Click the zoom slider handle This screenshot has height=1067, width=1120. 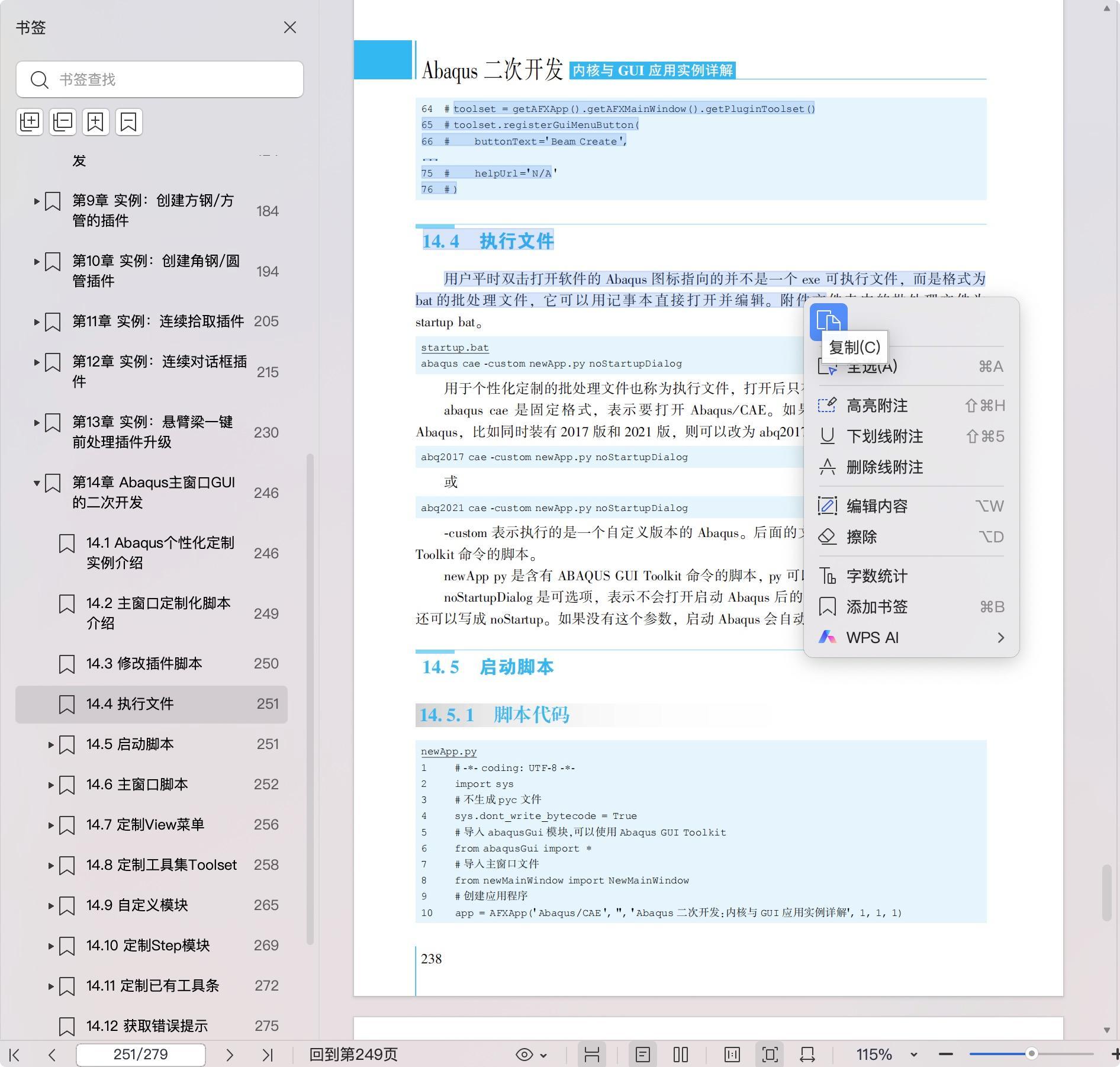1031,1054
